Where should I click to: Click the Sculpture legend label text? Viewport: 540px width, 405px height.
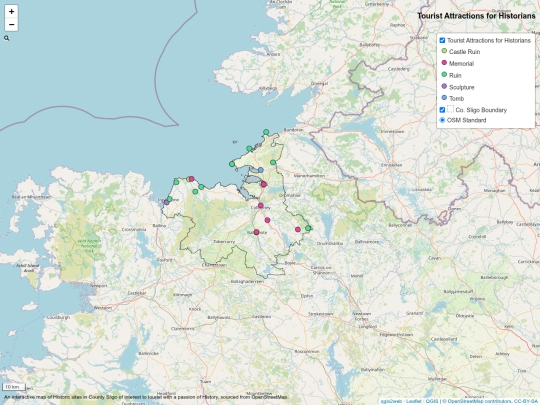coord(461,87)
